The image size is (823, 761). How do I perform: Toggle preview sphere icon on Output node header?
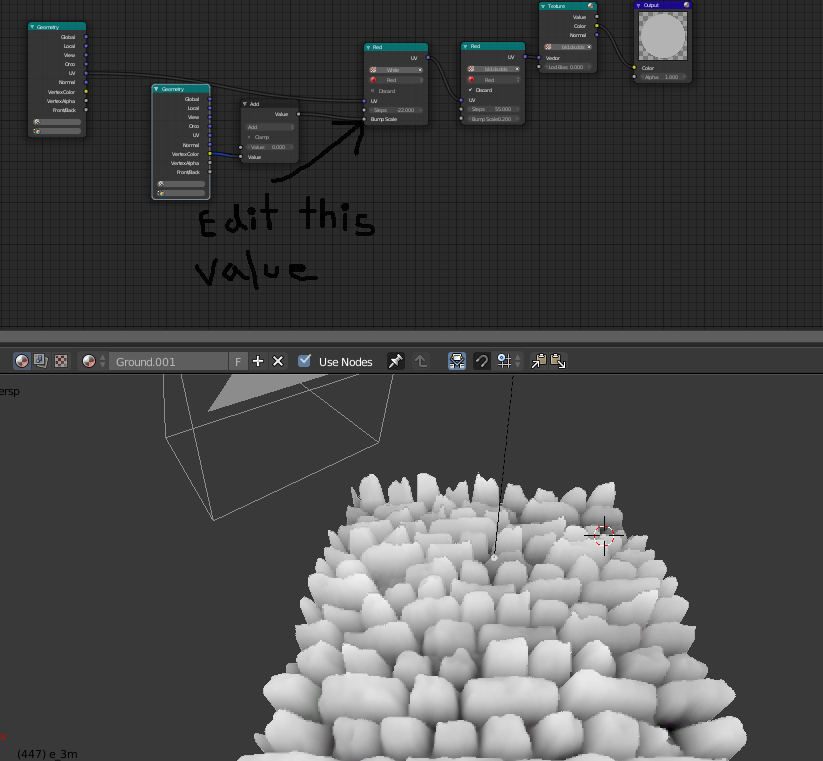(x=686, y=5)
